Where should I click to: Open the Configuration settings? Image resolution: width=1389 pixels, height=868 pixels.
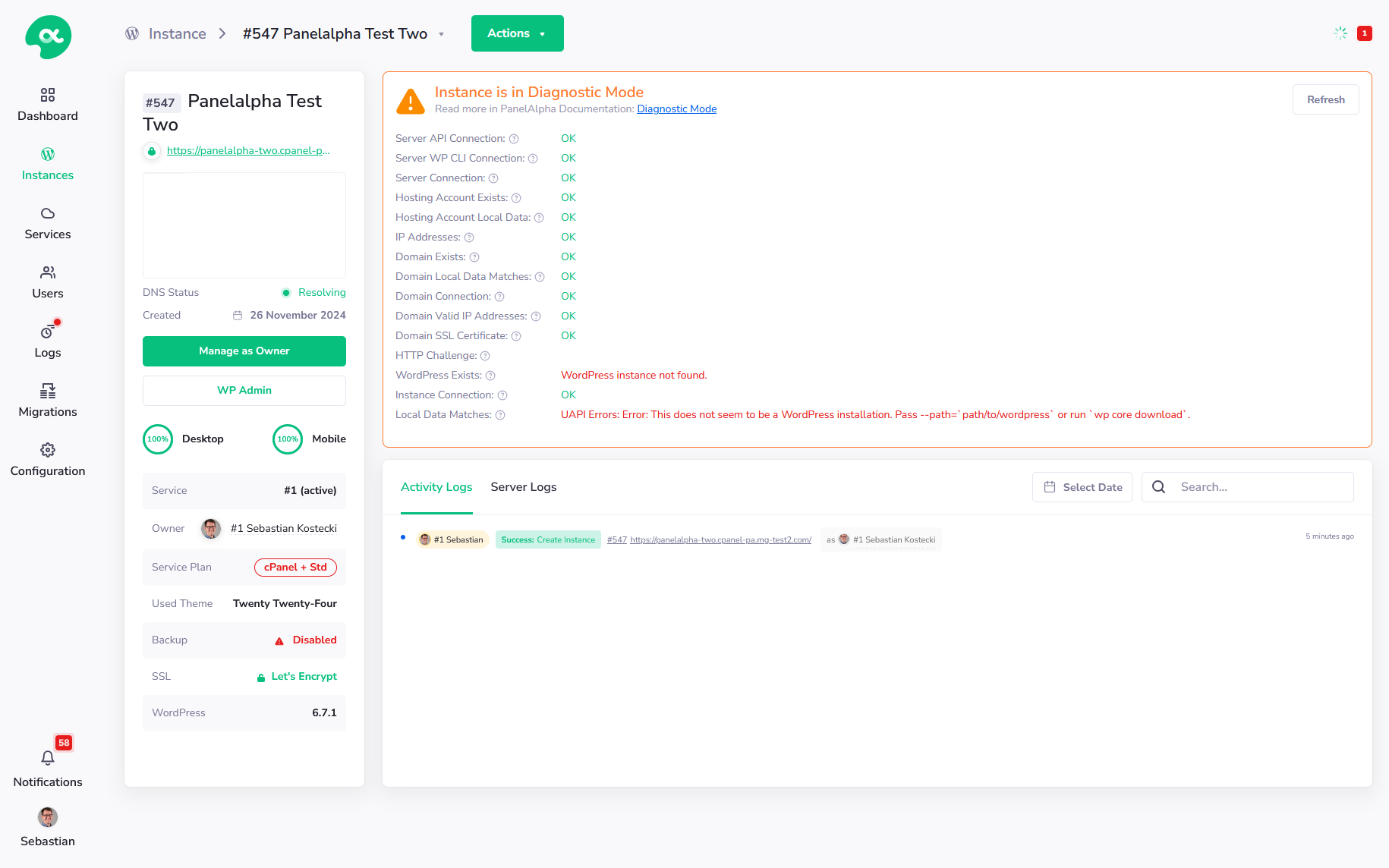pos(48,460)
